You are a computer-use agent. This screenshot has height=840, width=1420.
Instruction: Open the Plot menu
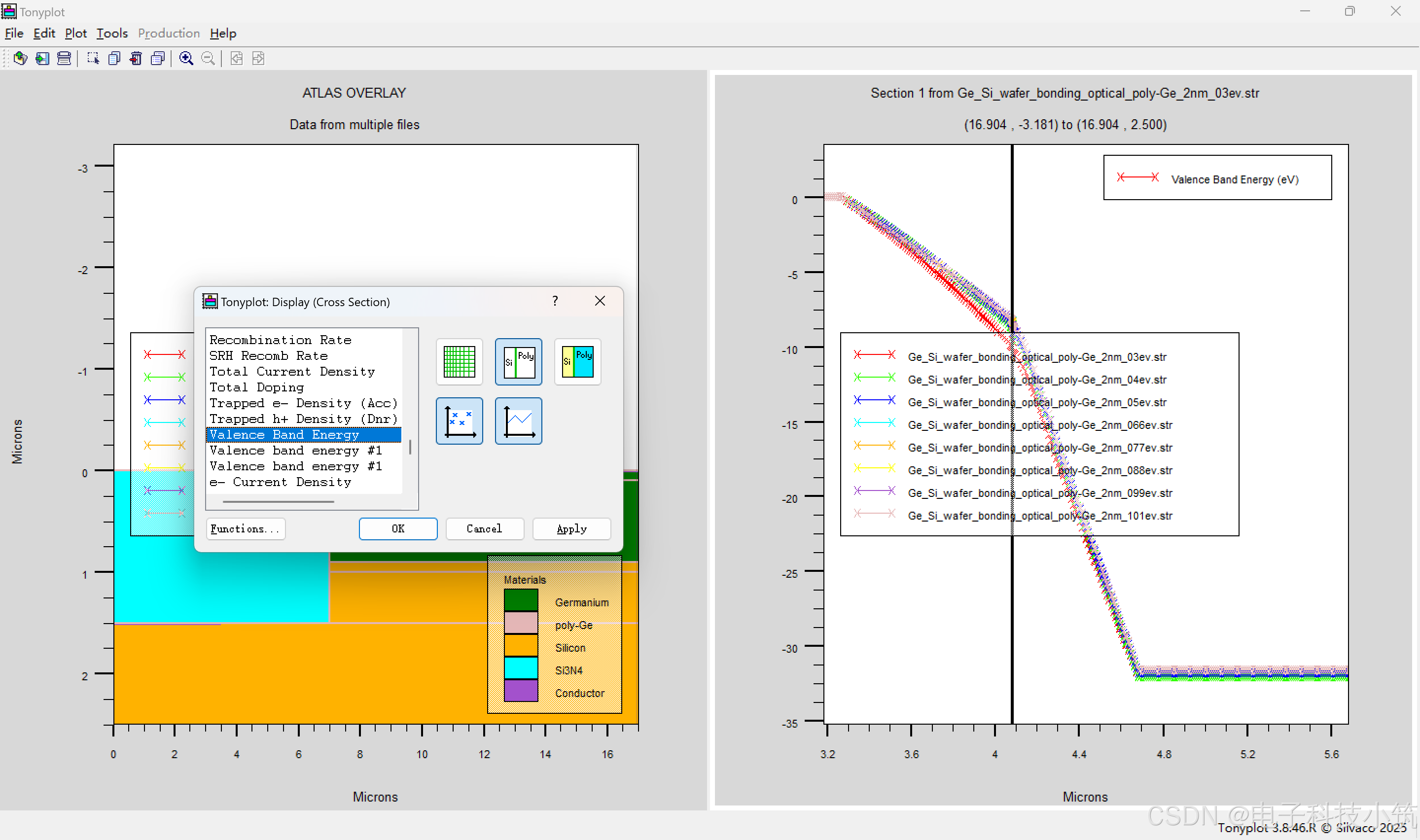(75, 34)
